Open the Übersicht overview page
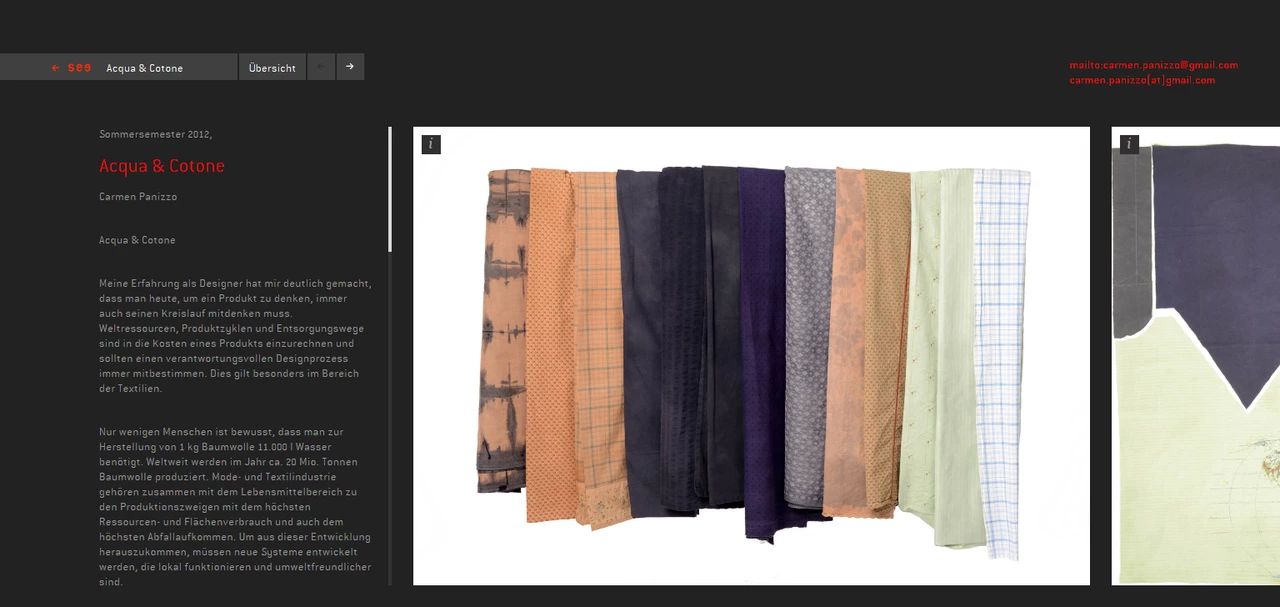Image resolution: width=1280 pixels, height=607 pixels. [x=272, y=68]
